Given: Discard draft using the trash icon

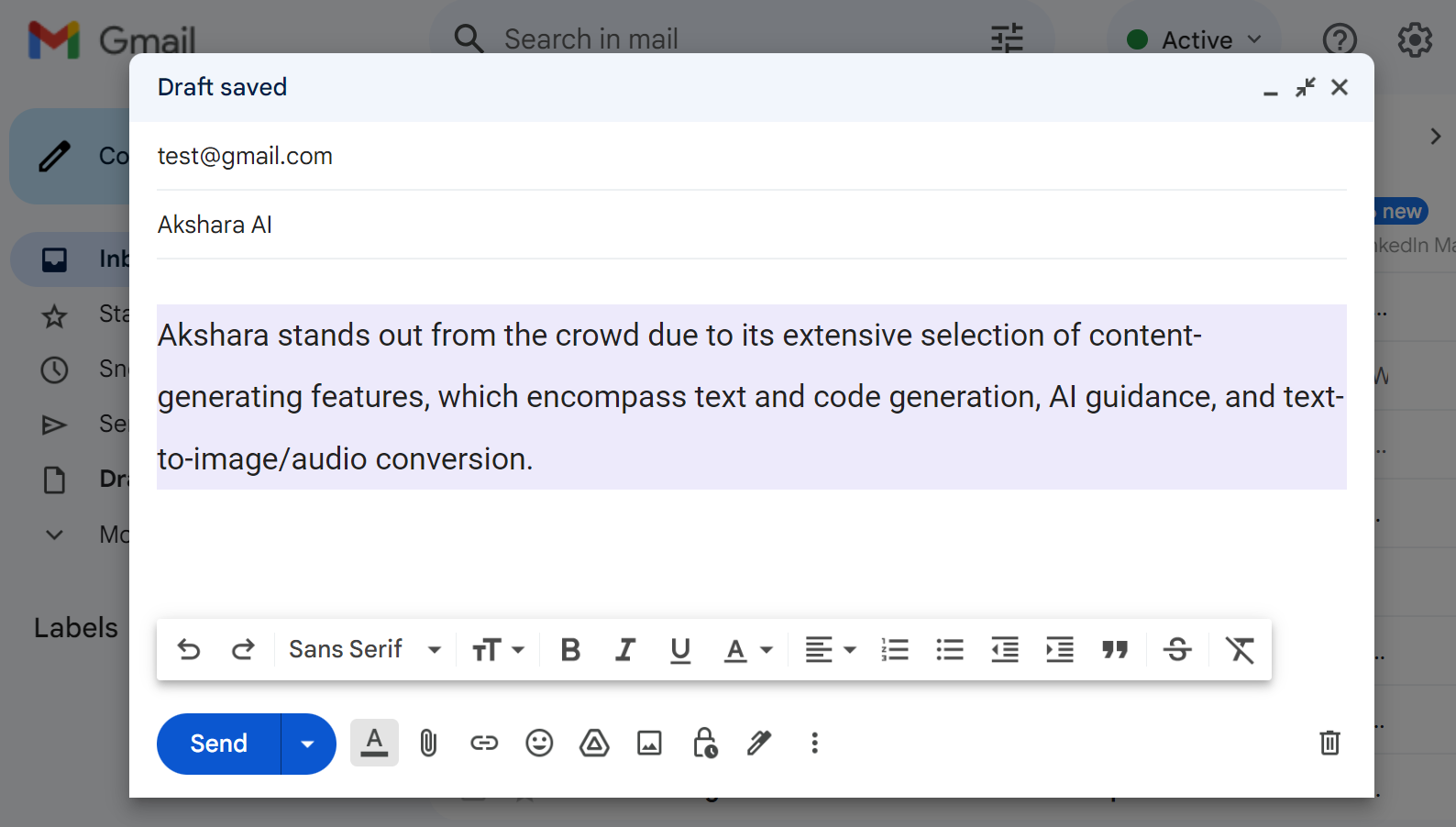Looking at the screenshot, I should pos(1329,743).
